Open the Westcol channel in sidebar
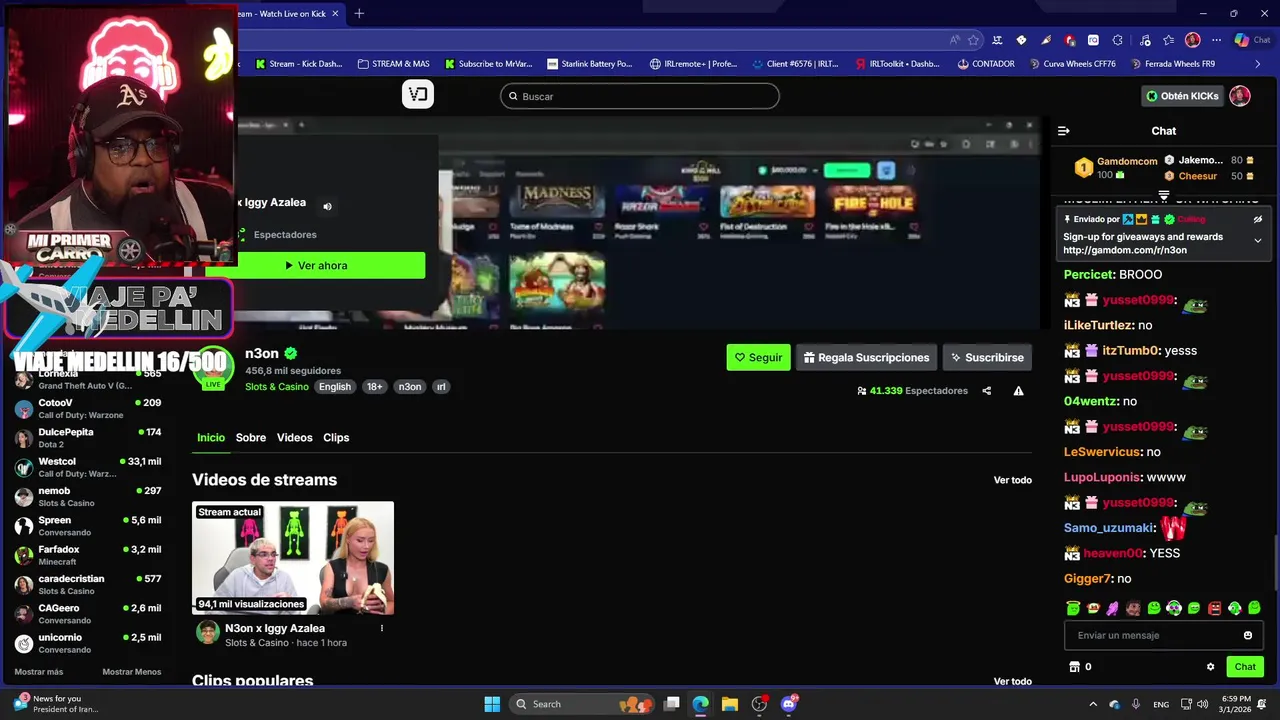This screenshot has height=720, width=1280. [x=88, y=467]
